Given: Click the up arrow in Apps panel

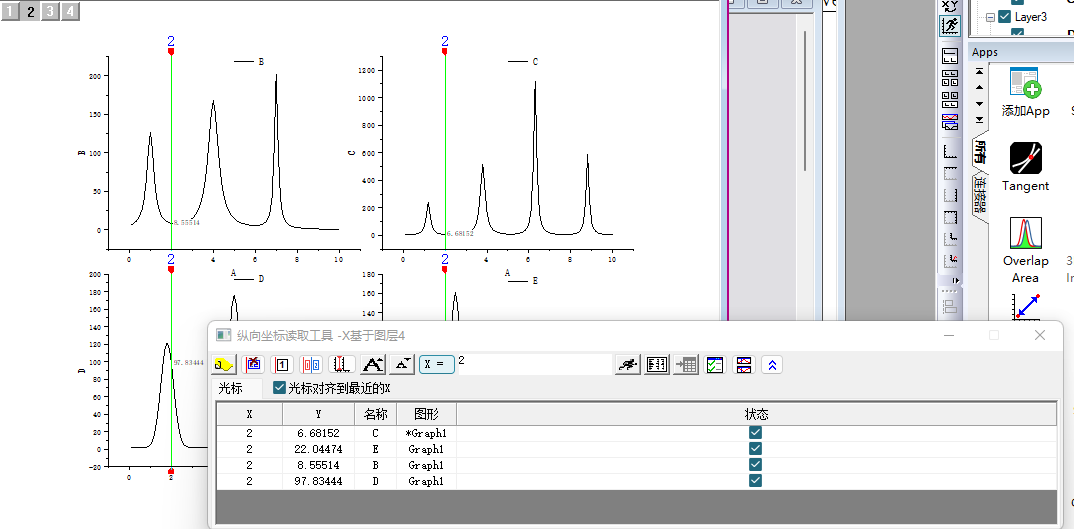Looking at the screenshot, I should pos(979,87).
